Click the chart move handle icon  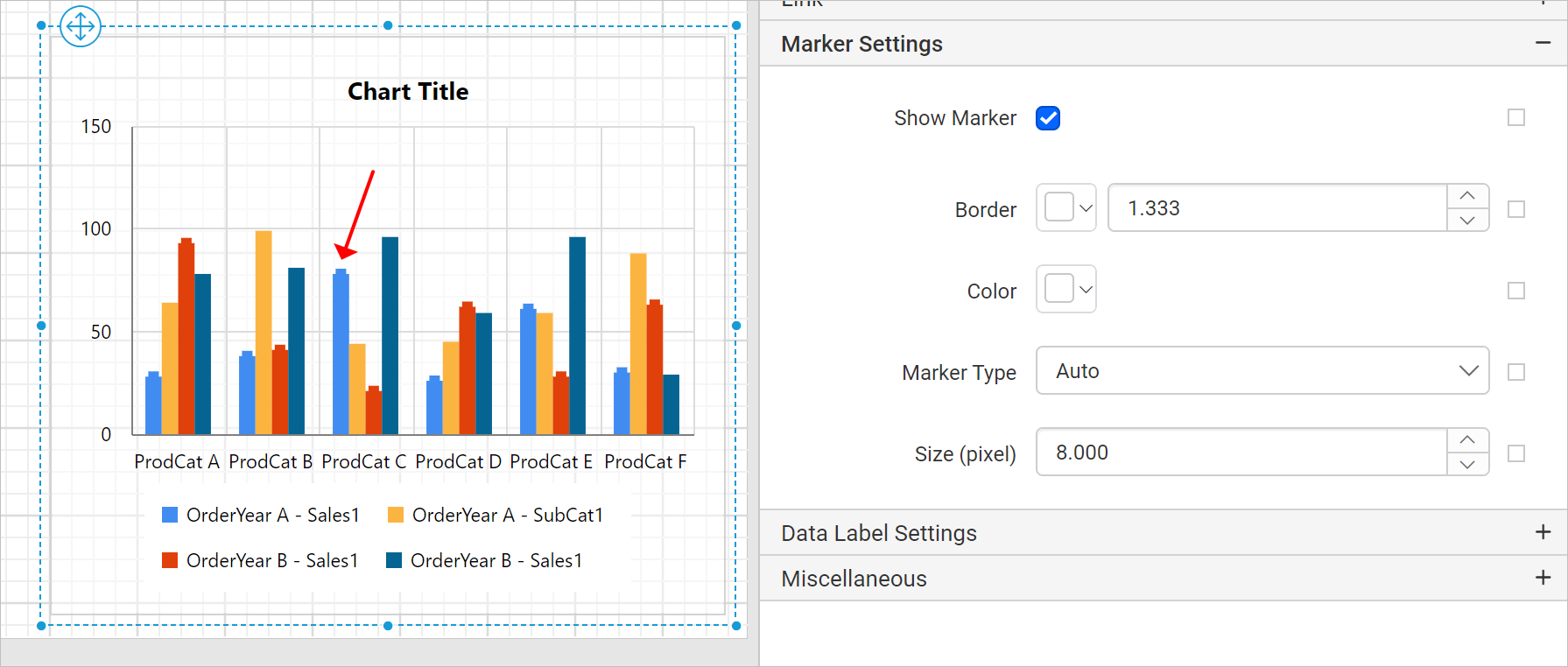[x=81, y=26]
